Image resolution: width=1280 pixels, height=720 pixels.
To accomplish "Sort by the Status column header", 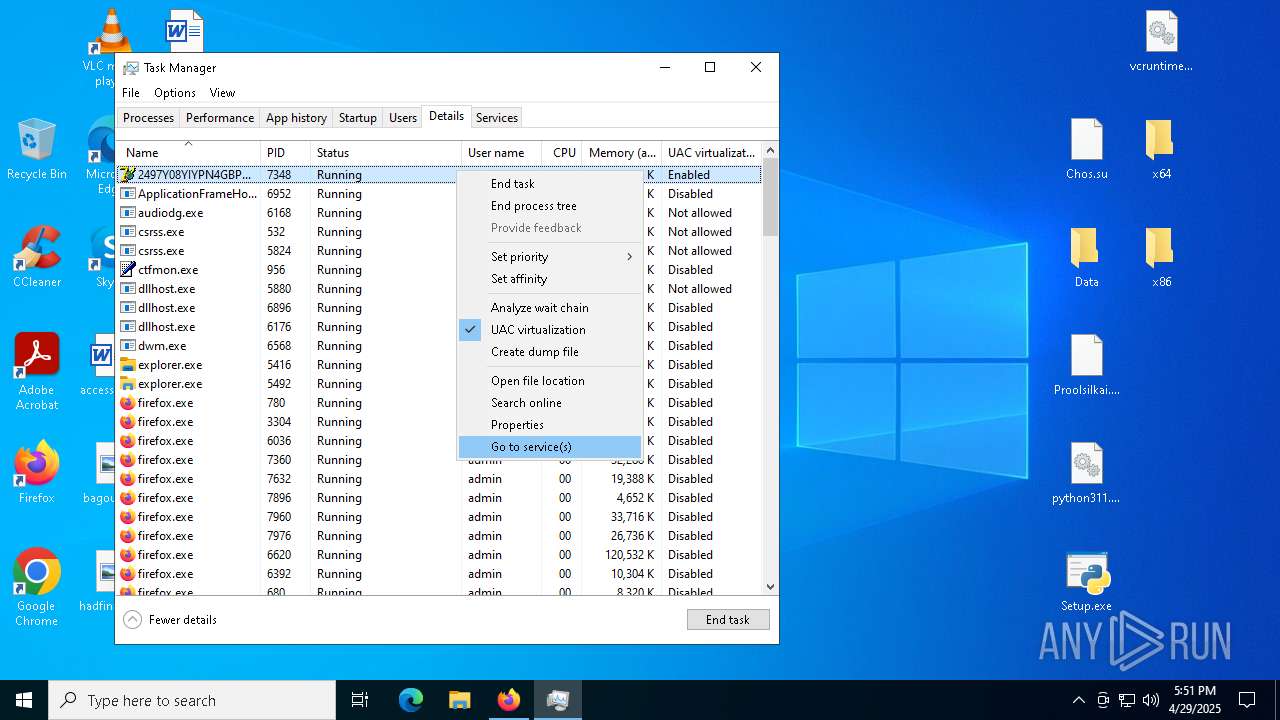I will 386,152.
